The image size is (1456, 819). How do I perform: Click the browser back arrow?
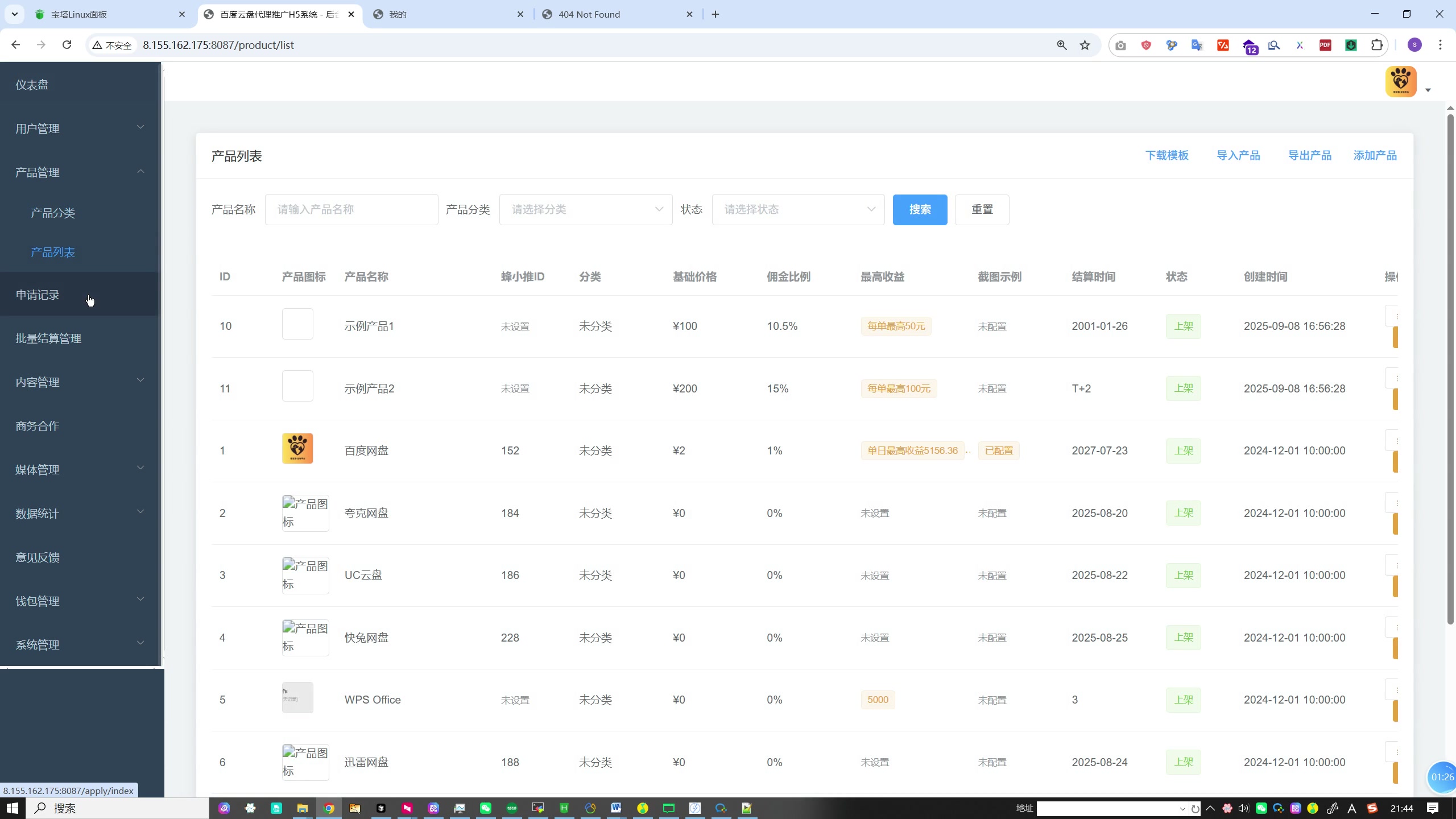(x=15, y=45)
